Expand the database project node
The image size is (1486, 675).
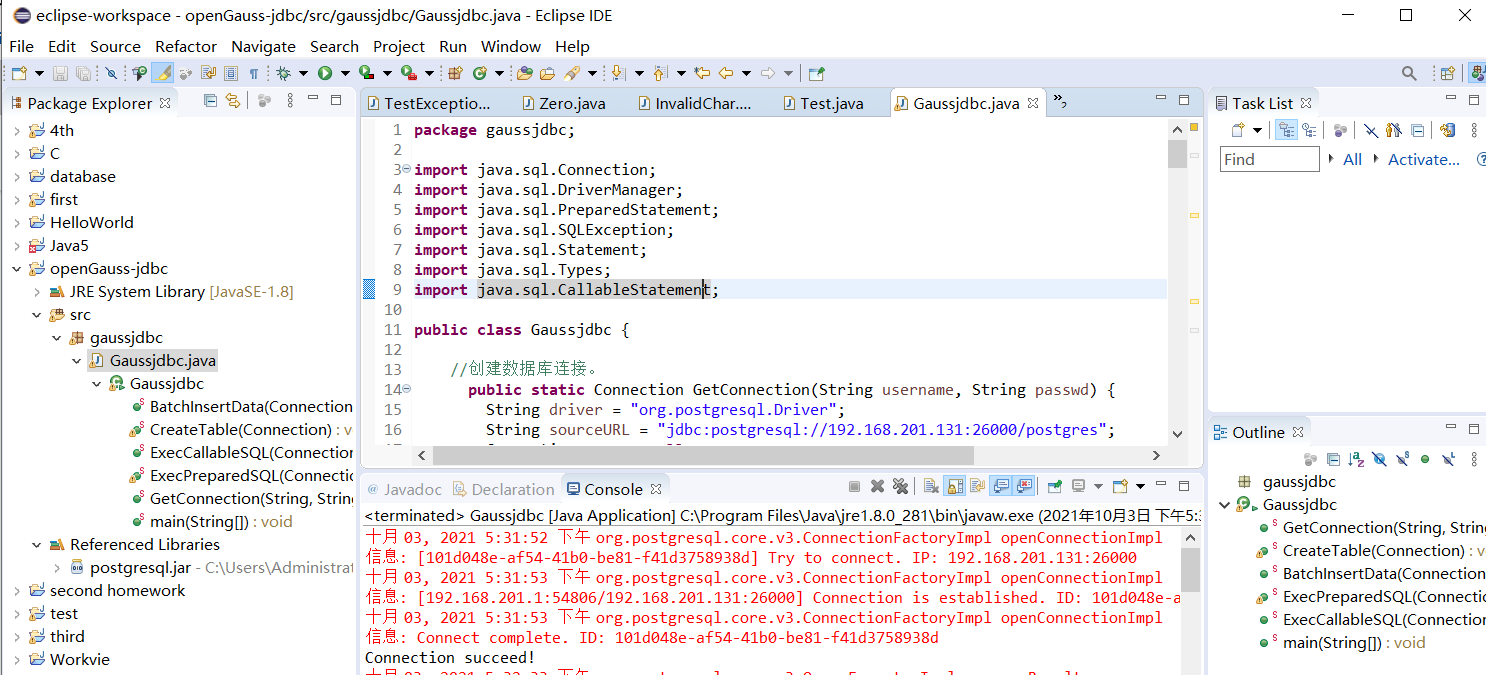coord(17,176)
